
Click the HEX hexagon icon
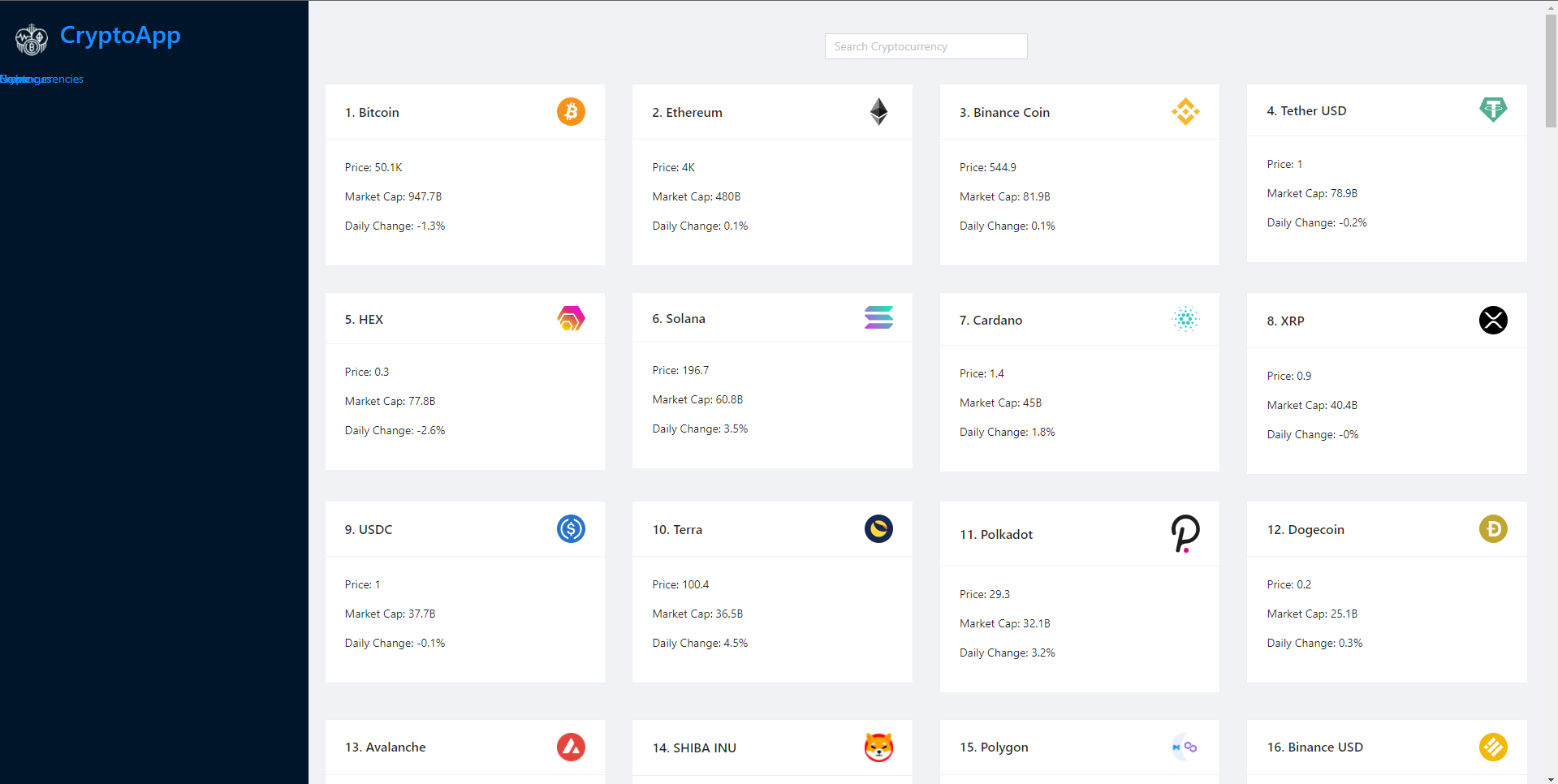click(571, 318)
